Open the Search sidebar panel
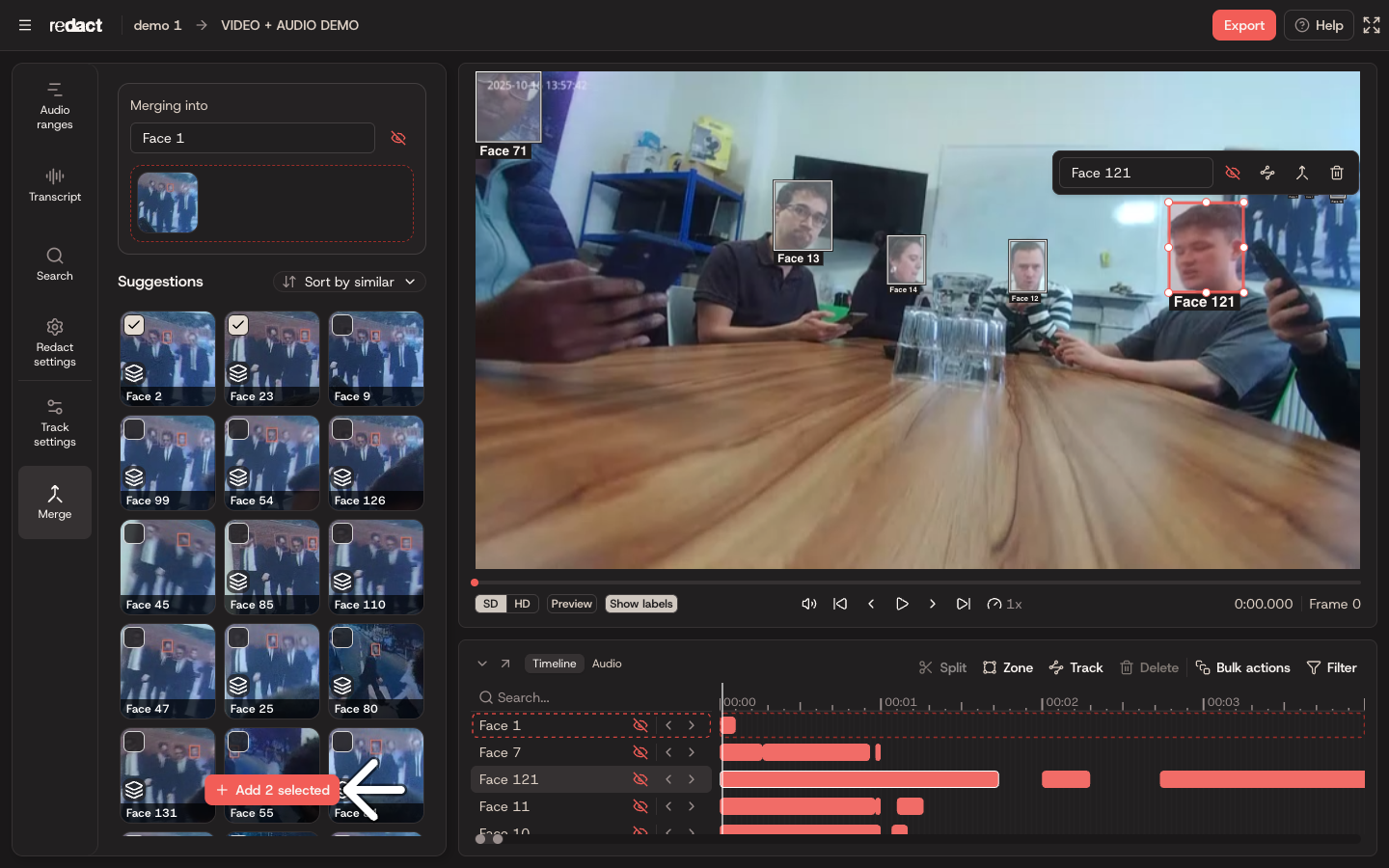This screenshot has height=868, width=1389. [55, 264]
